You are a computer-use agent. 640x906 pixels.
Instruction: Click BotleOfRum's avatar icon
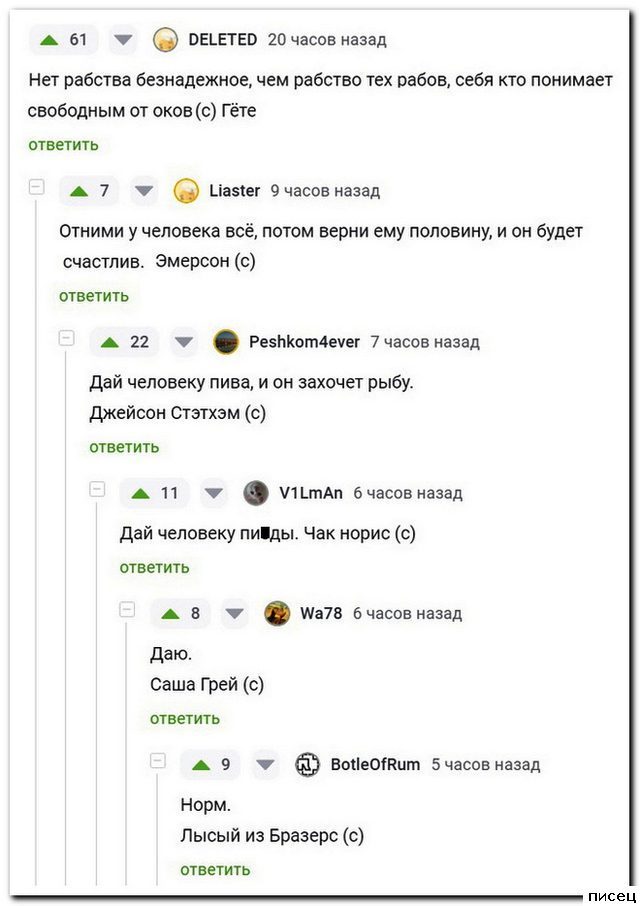click(307, 765)
